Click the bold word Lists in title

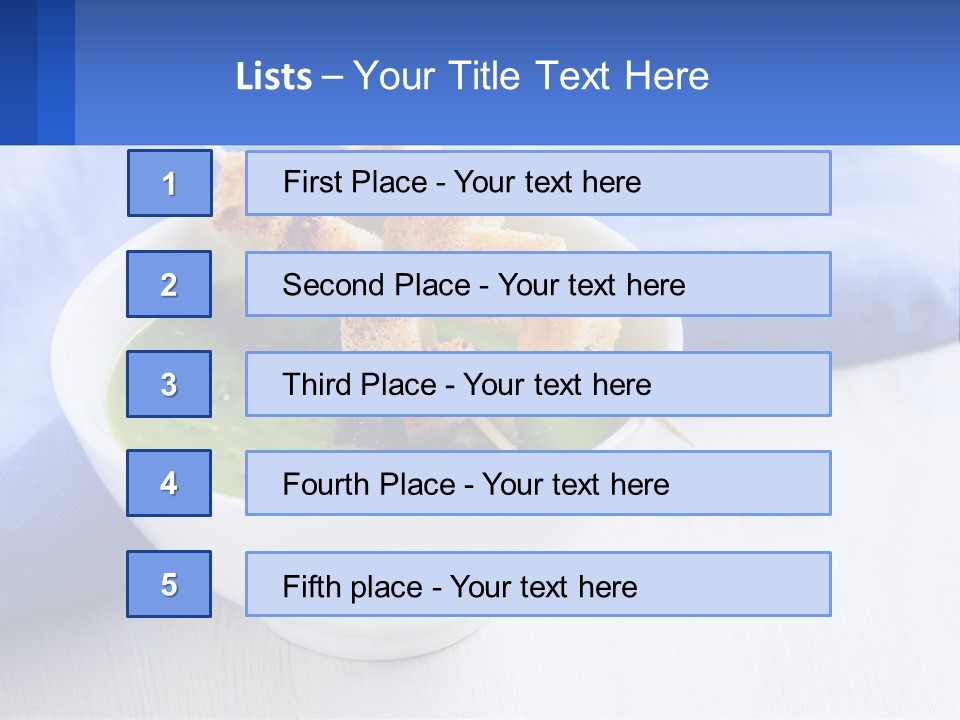tap(273, 77)
